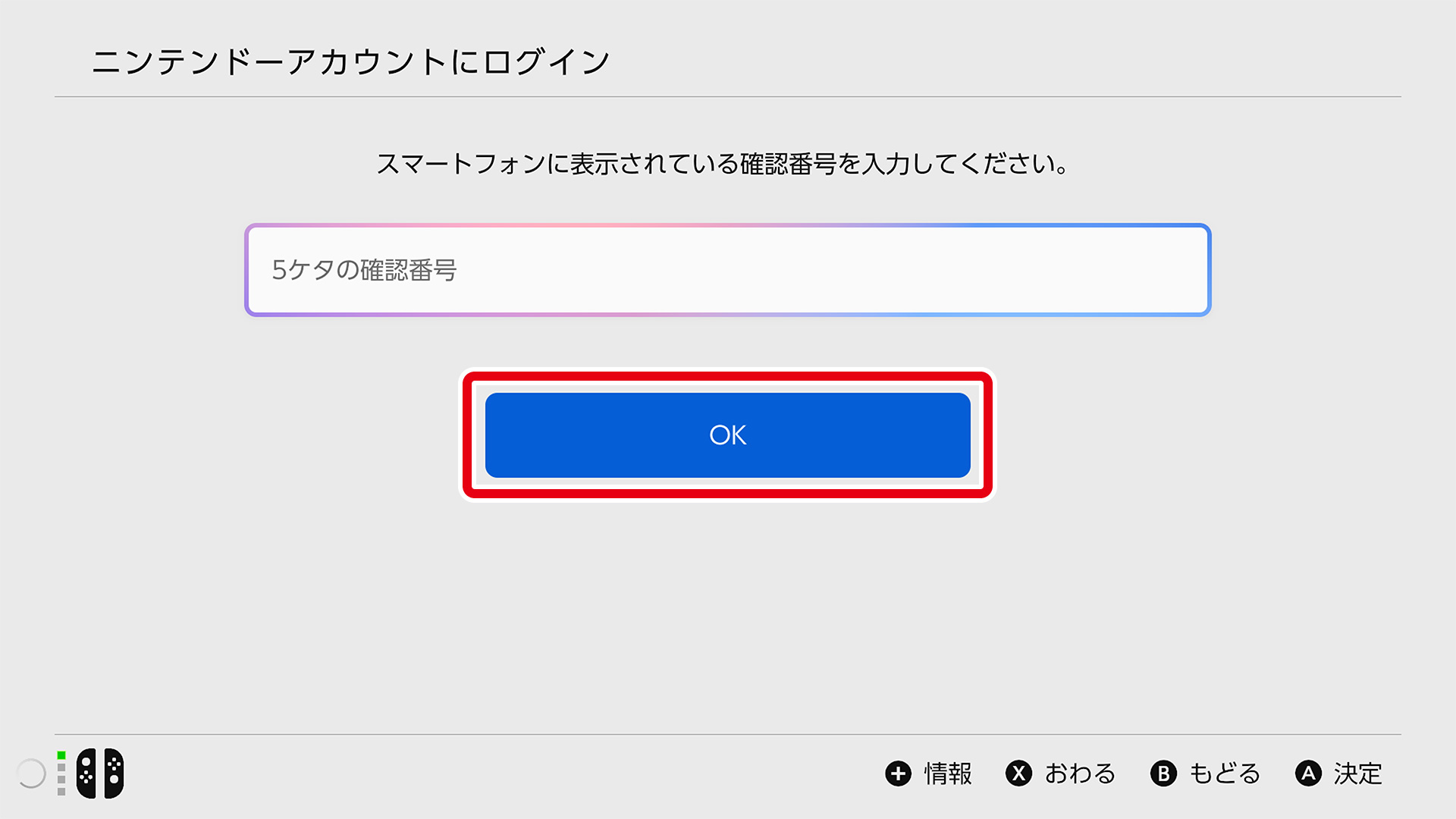Open the 情報 info label

(948, 773)
